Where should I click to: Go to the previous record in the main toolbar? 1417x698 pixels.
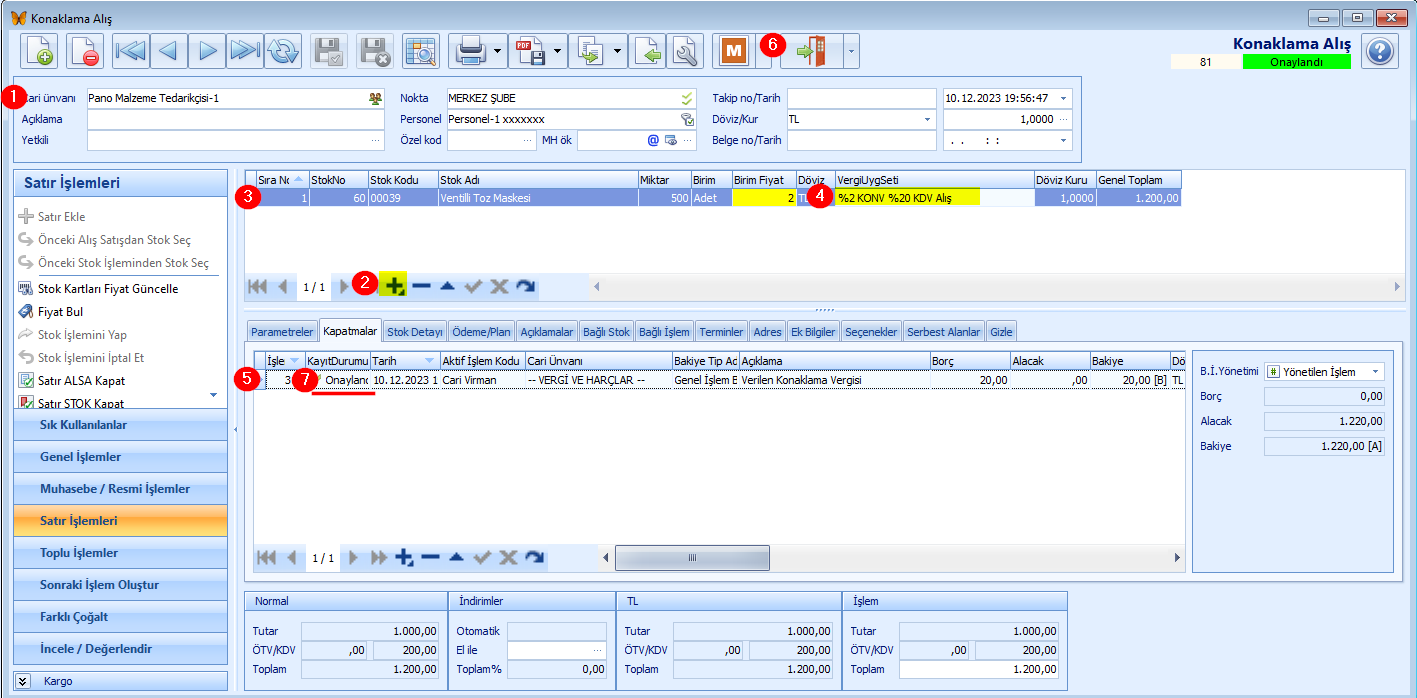point(168,50)
